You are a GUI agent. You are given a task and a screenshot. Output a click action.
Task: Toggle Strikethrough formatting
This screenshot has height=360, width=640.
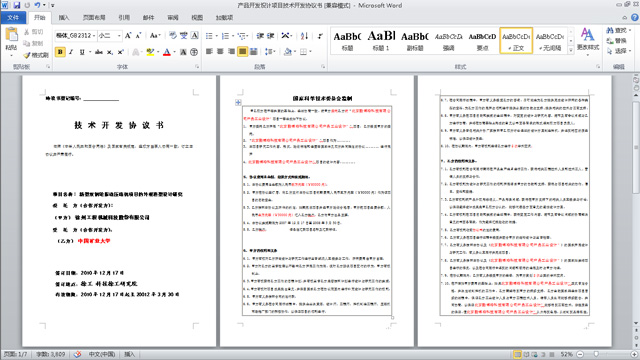click(x=99, y=52)
